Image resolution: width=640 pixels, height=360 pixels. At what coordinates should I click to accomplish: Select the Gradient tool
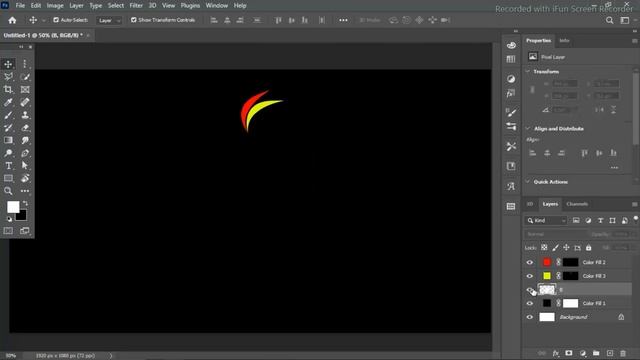point(8,140)
